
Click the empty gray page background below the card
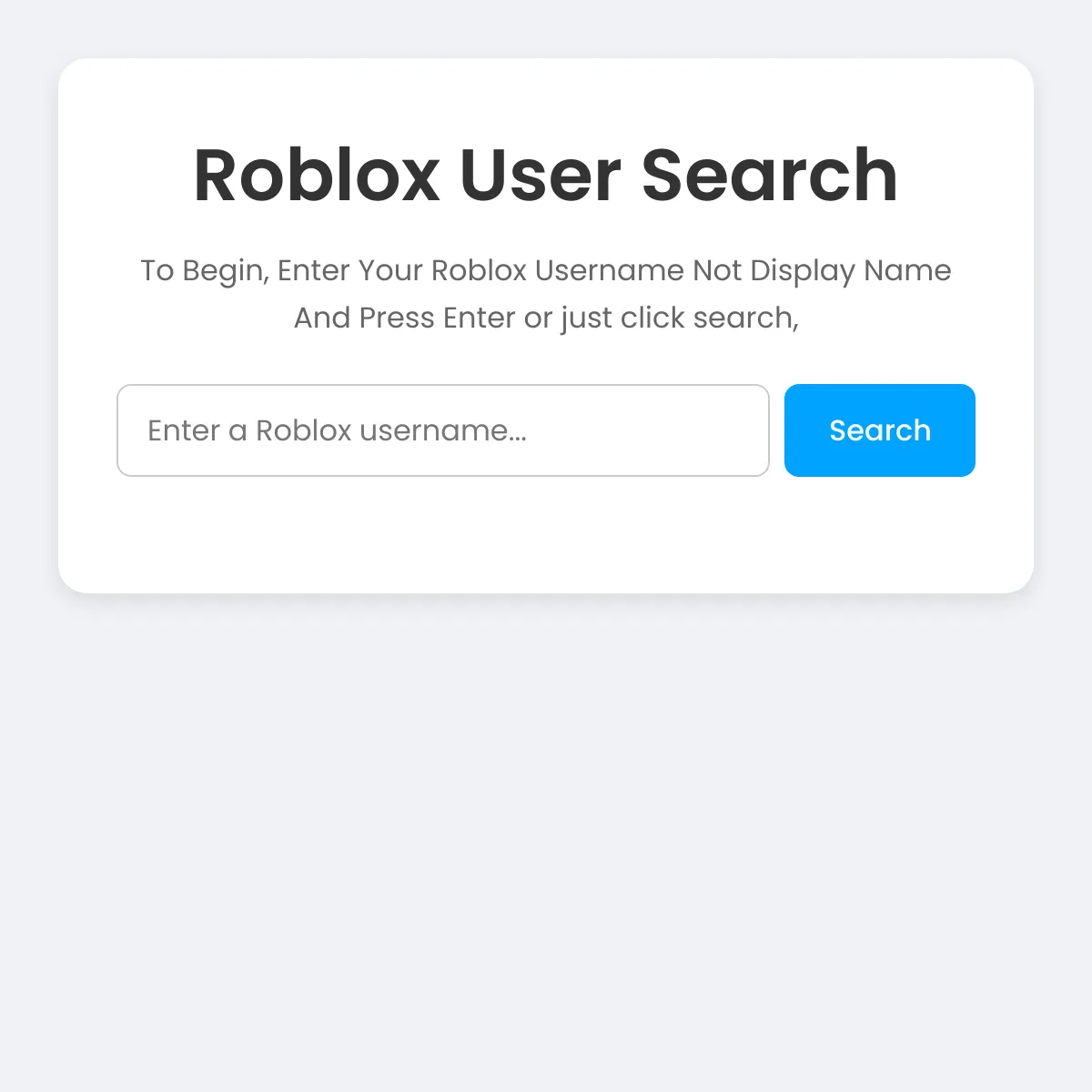pyautogui.click(x=546, y=837)
